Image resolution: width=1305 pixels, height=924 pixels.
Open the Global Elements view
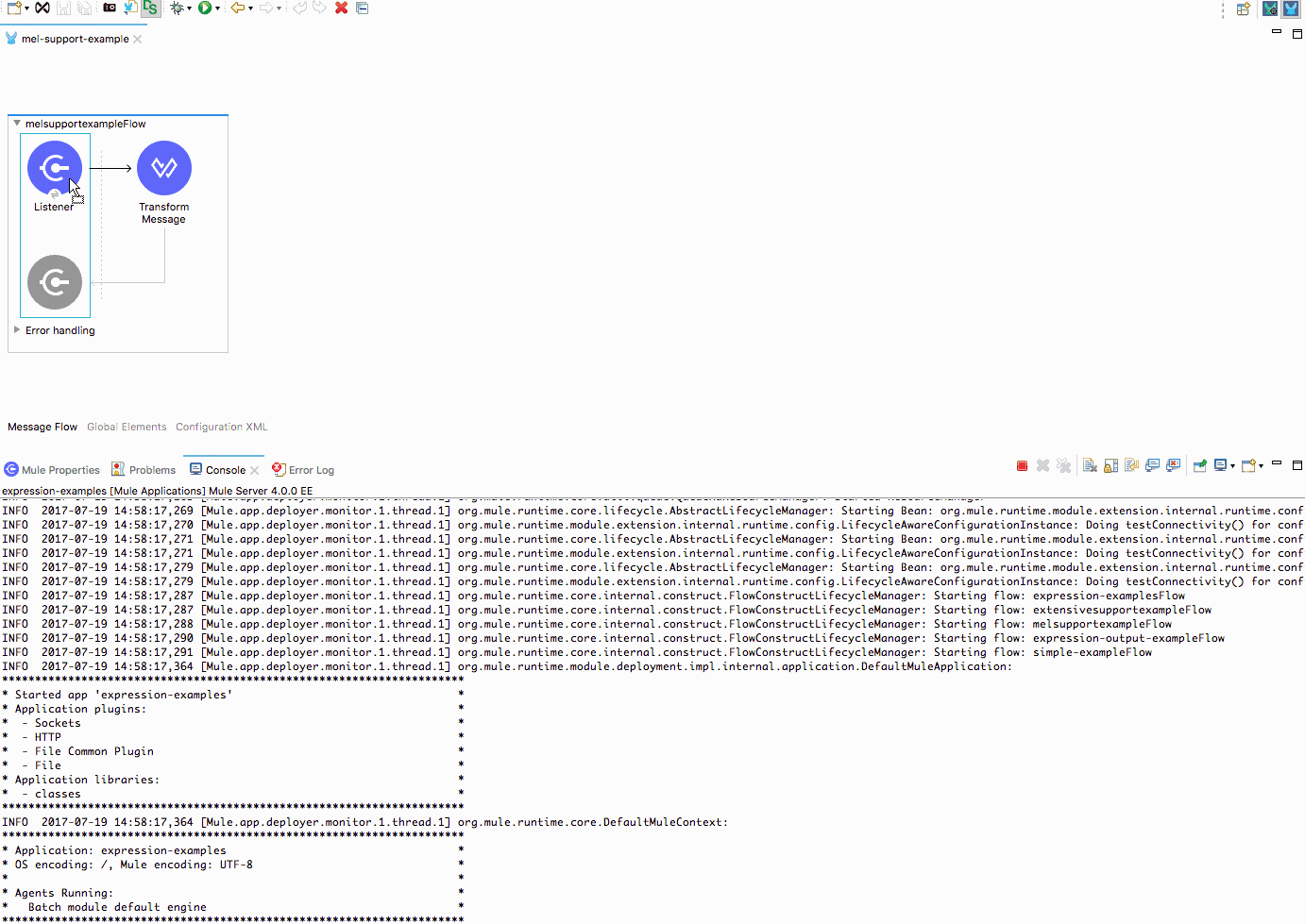pyautogui.click(x=127, y=427)
